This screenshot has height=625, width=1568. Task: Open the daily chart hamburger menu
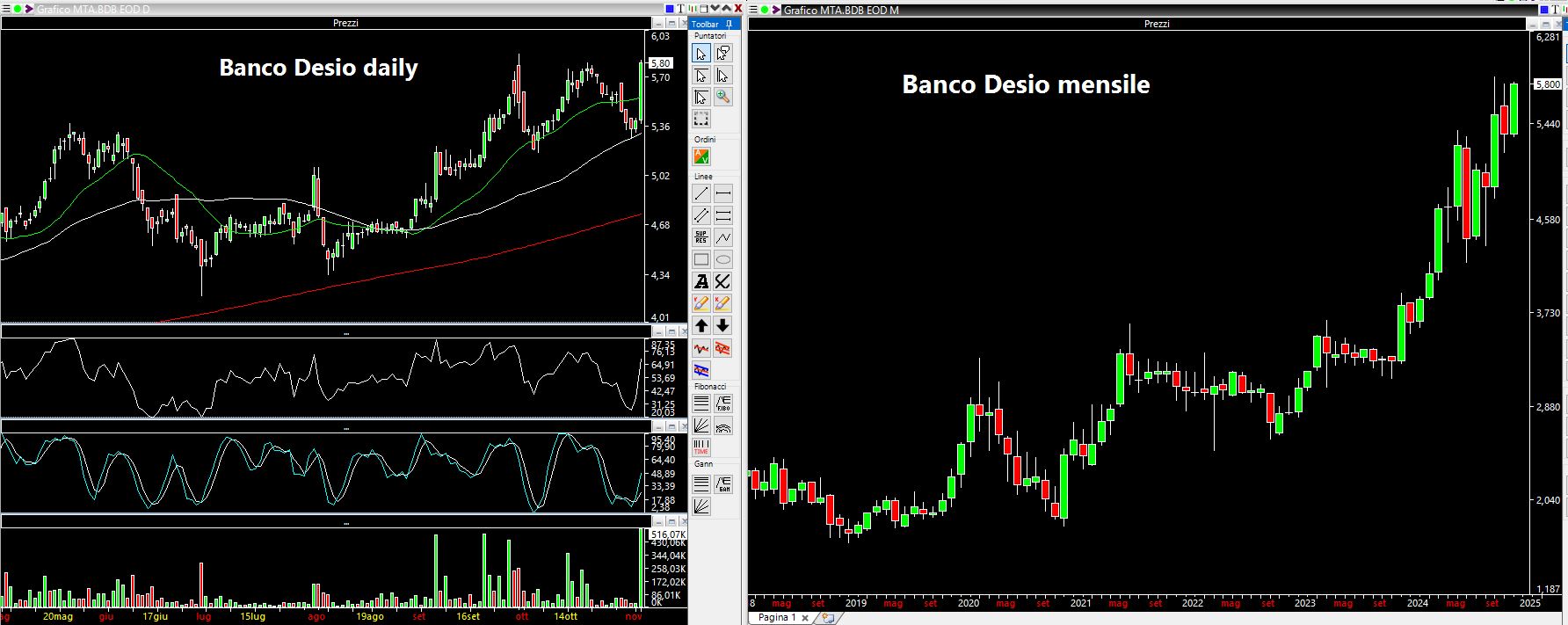tap(5, 9)
